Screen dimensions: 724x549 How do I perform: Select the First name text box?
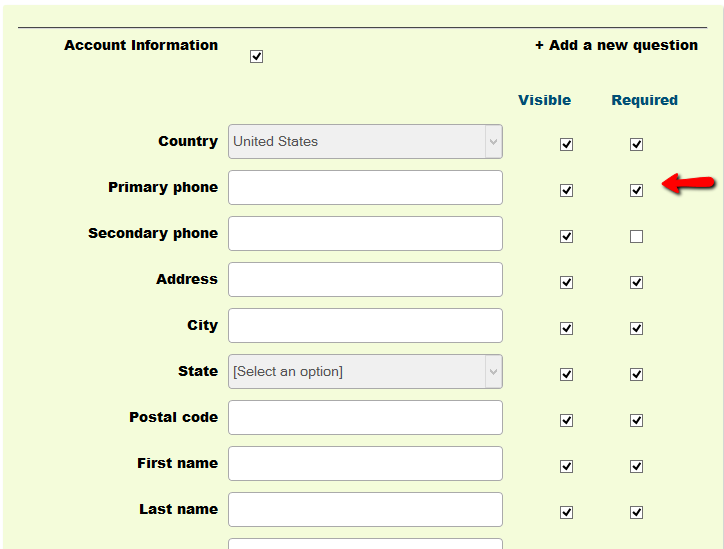pos(365,464)
